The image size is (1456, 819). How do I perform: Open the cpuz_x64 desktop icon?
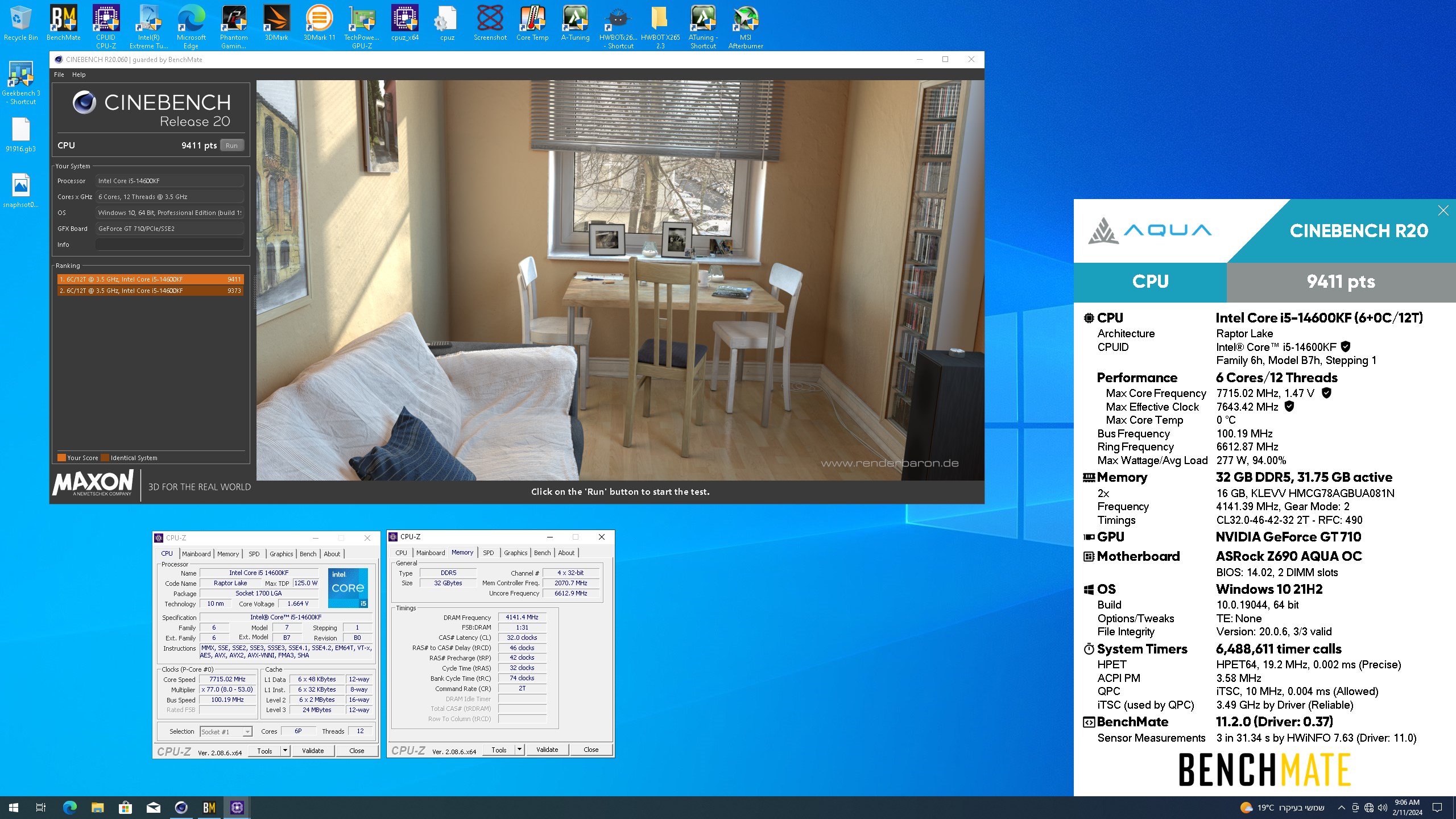click(x=405, y=24)
